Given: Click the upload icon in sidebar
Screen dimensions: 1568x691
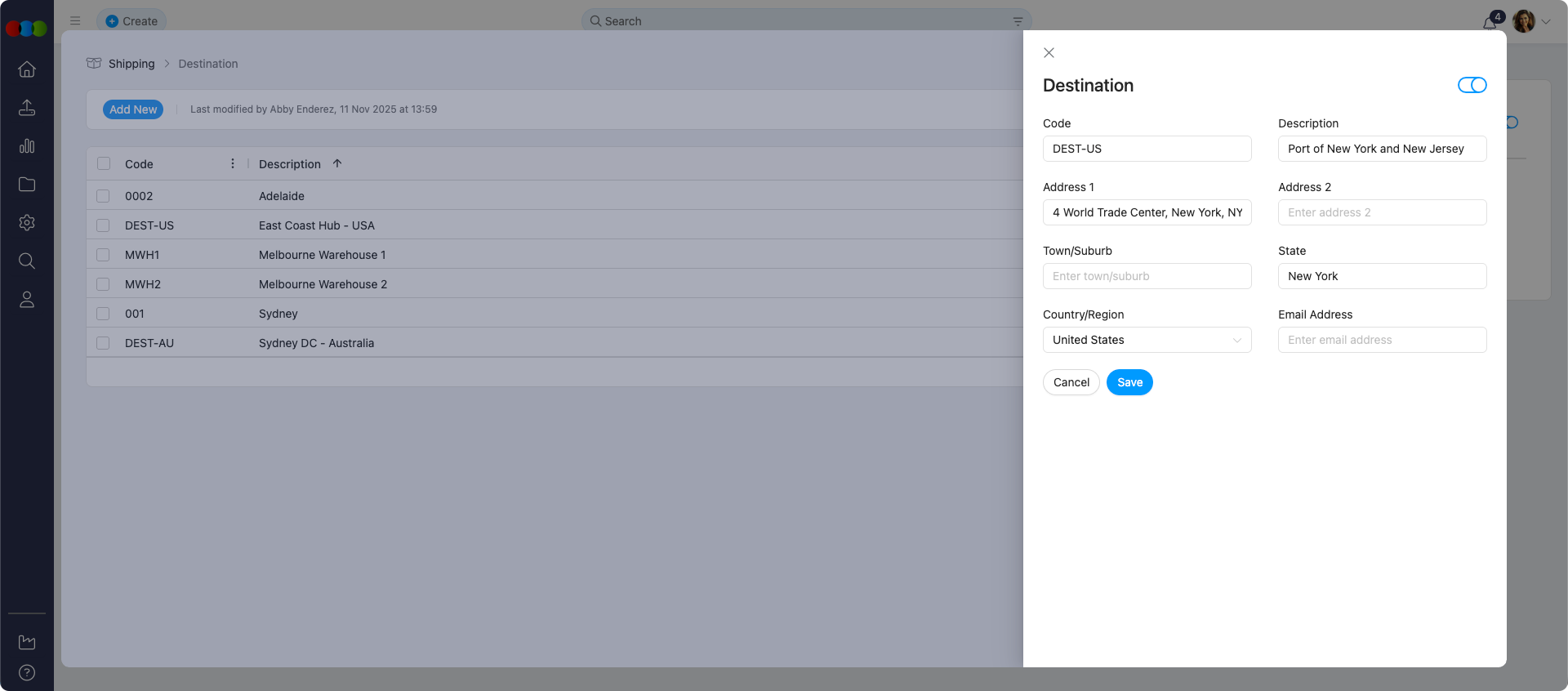Looking at the screenshot, I should click(x=27, y=108).
